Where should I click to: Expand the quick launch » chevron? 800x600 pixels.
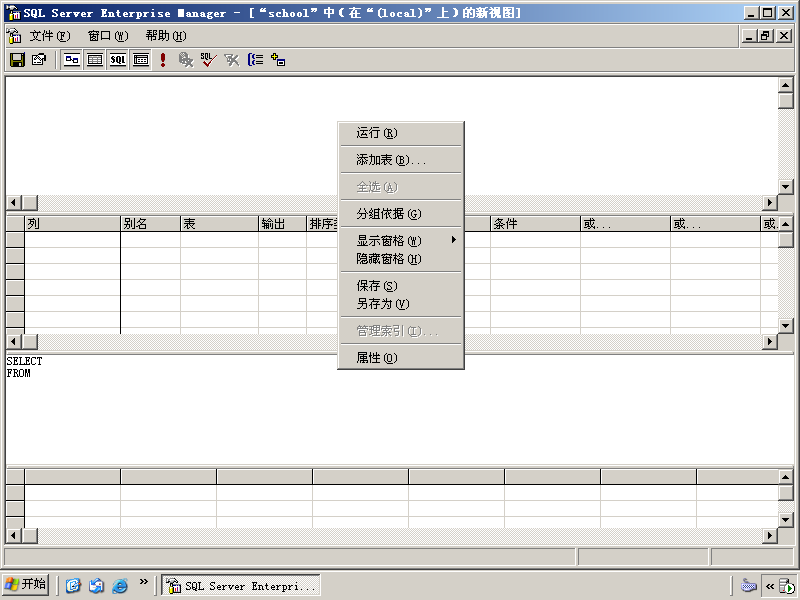coord(144,582)
